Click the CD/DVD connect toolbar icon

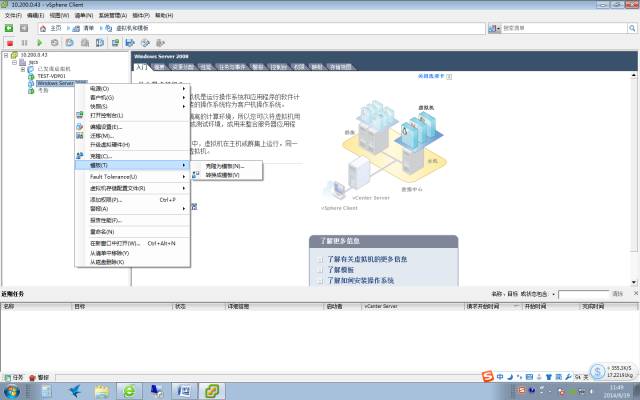pyautogui.click(x=145, y=42)
